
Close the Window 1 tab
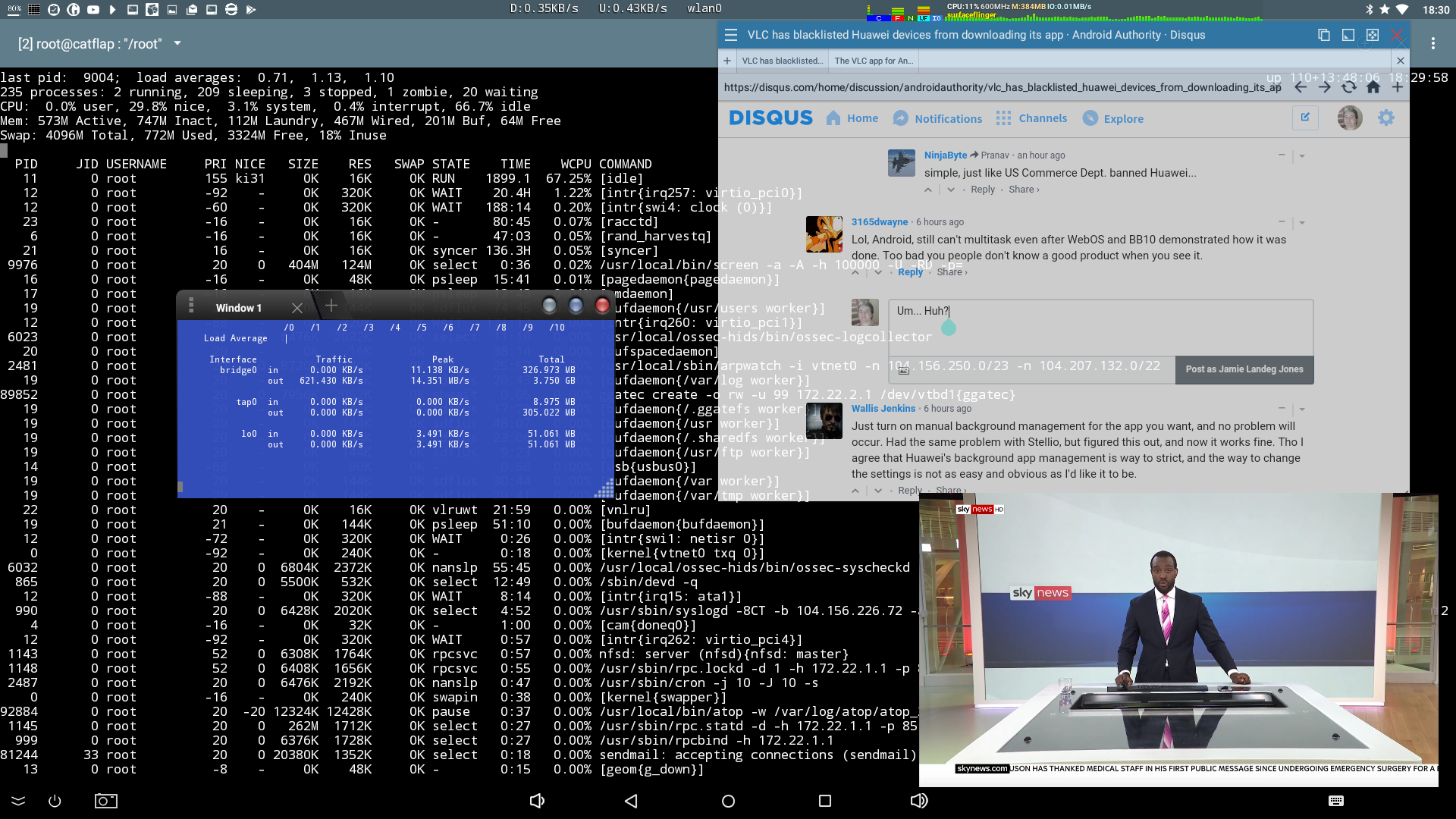point(297,308)
